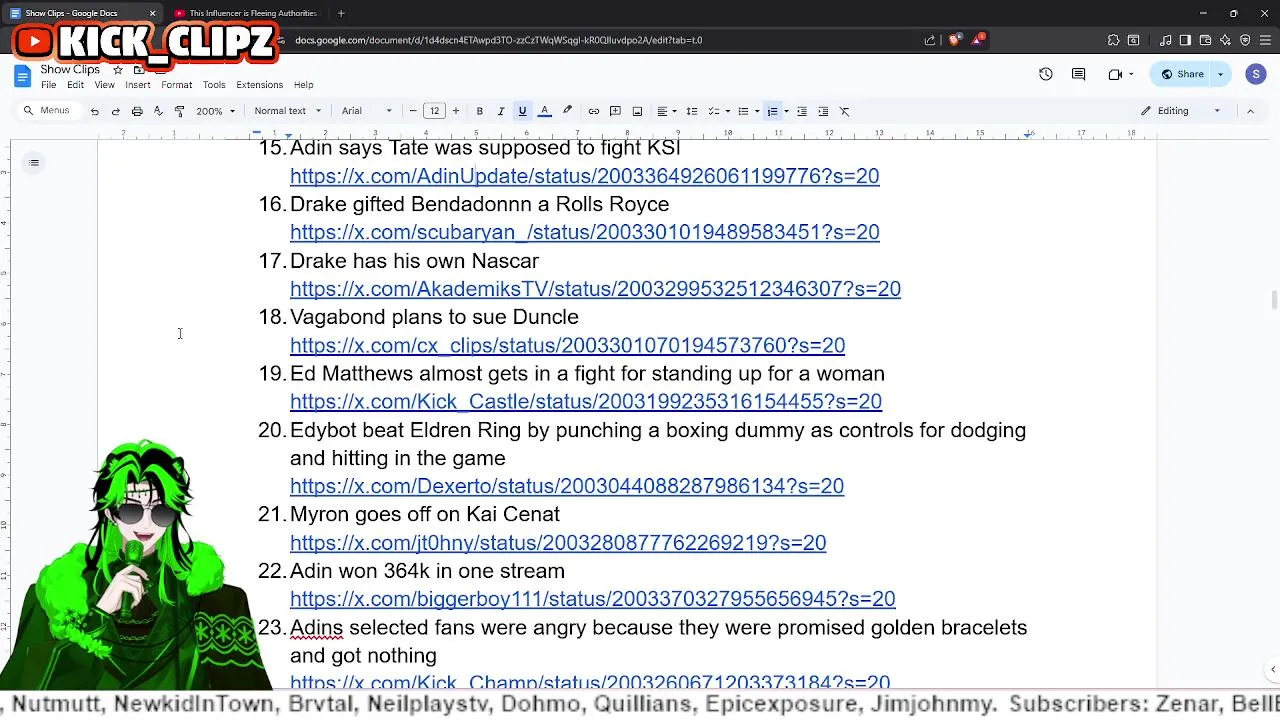
Task: Click the Undo arrow in Docs toolbar
Action: (x=94, y=111)
